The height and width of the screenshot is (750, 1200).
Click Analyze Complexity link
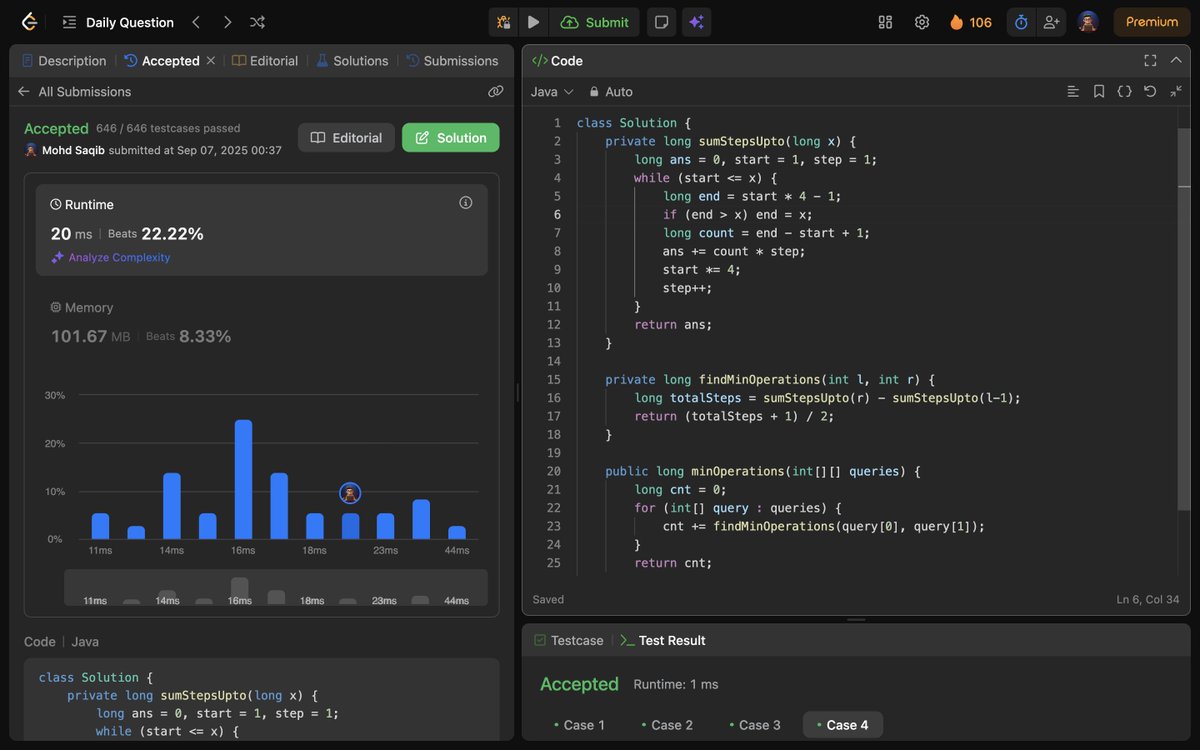point(111,258)
